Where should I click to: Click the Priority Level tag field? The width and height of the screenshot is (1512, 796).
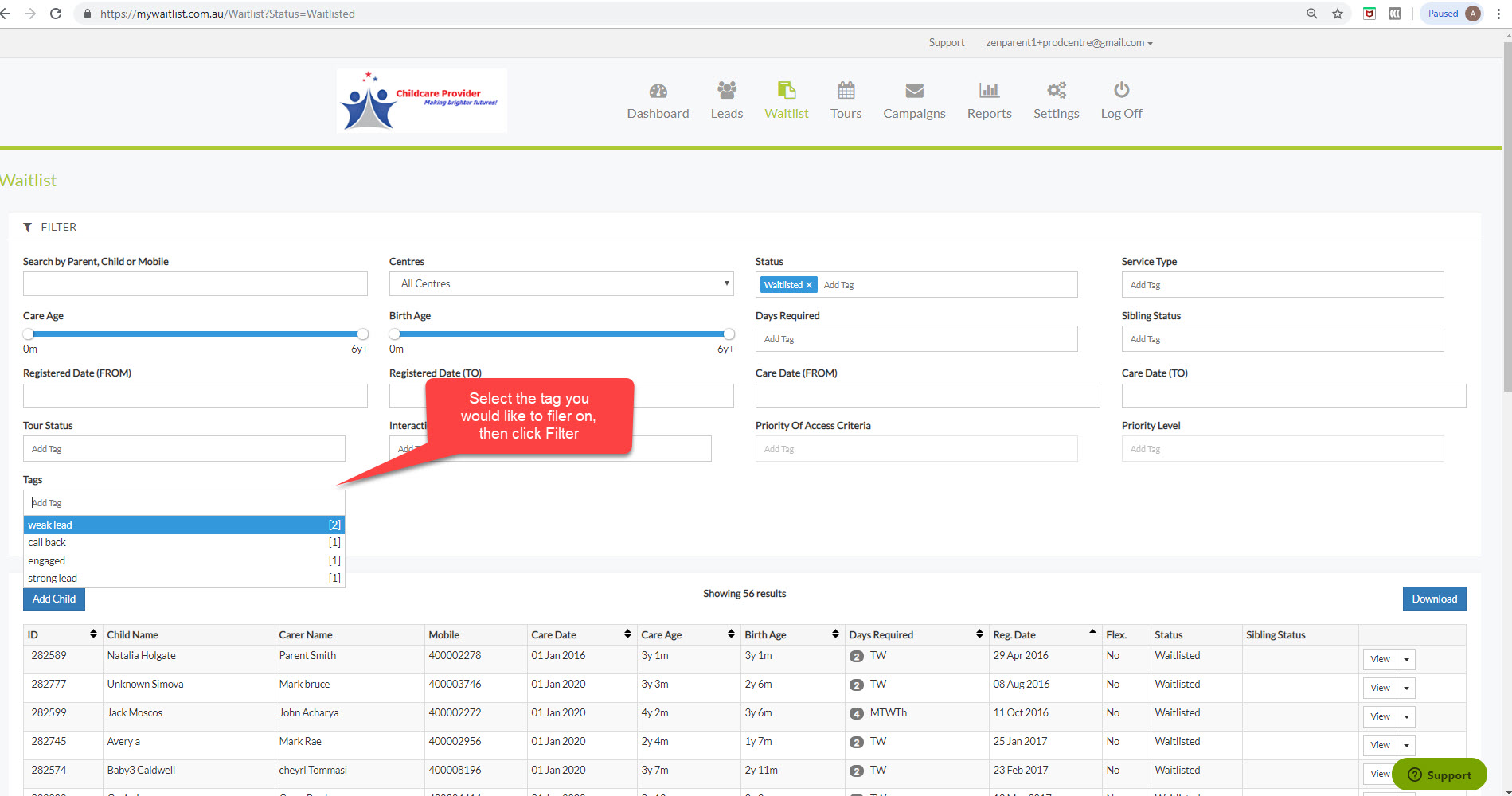pyautogui.click(x=1282, y=449)
